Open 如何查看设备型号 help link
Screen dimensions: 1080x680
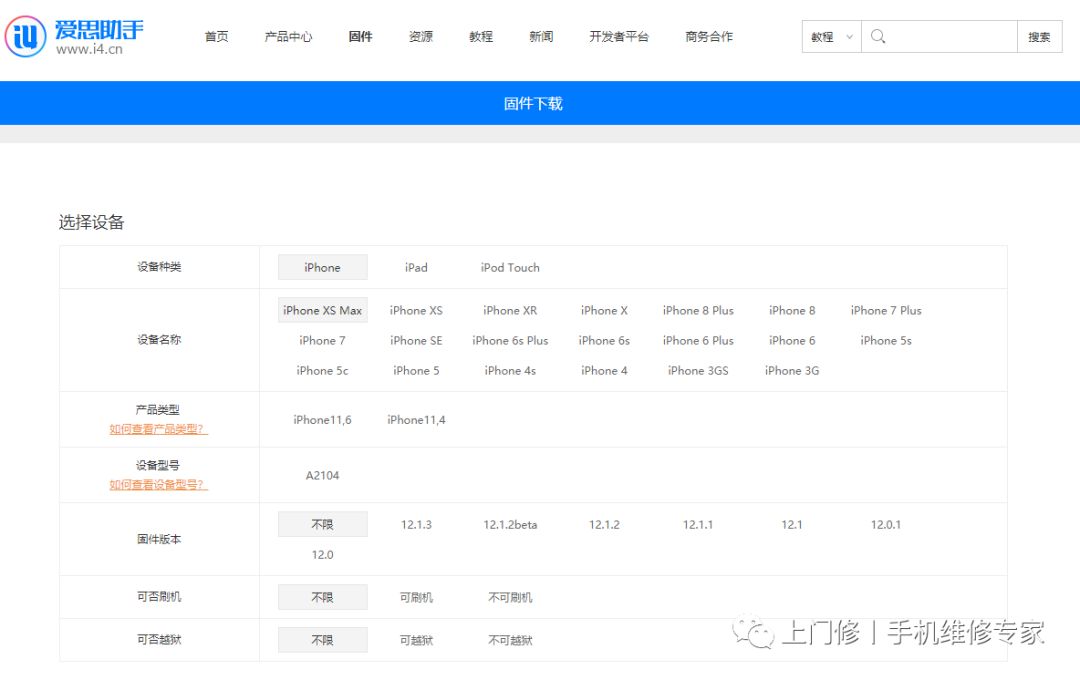pyautogui.click(x=158, y=485)
